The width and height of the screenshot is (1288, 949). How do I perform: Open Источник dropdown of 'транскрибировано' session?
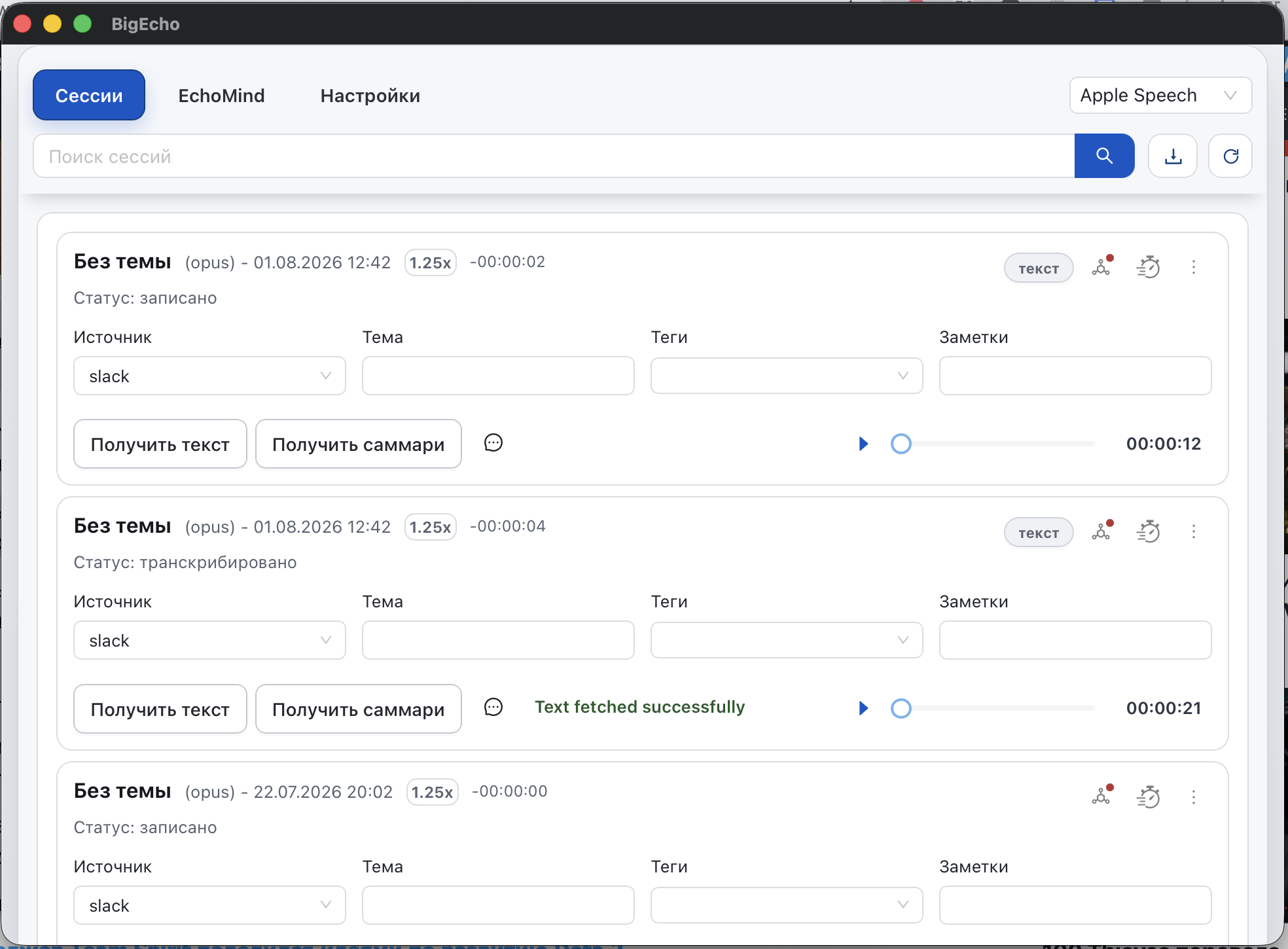click(x=209, y=640)
